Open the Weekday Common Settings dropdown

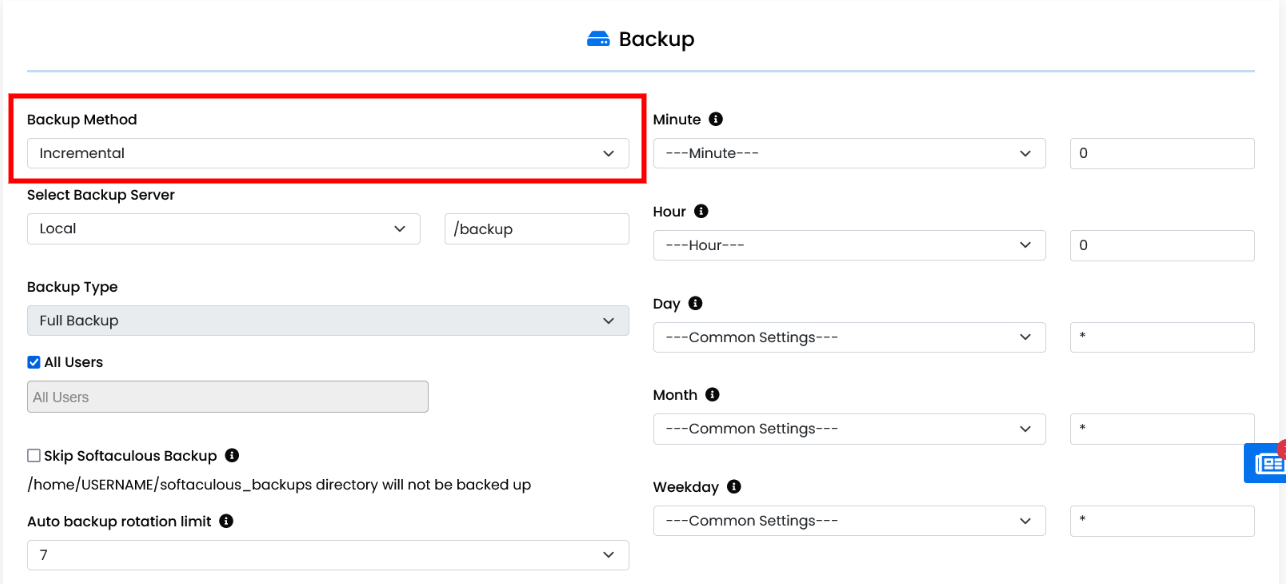[848, 521]
